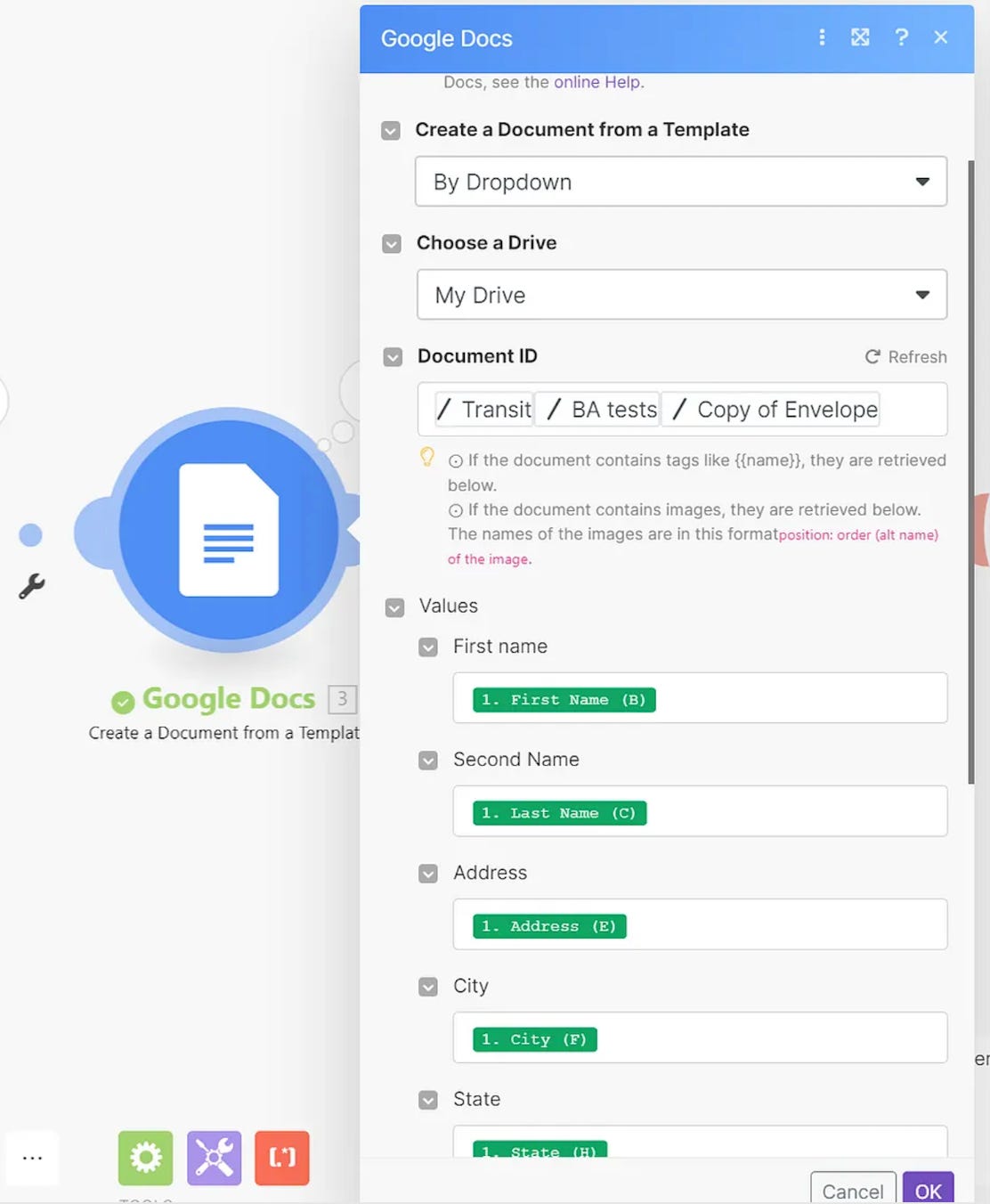Collapse the Document ID section
The width and height of the screenshot is (990, 1204).
pyautogui.click(x=393, y=357)
